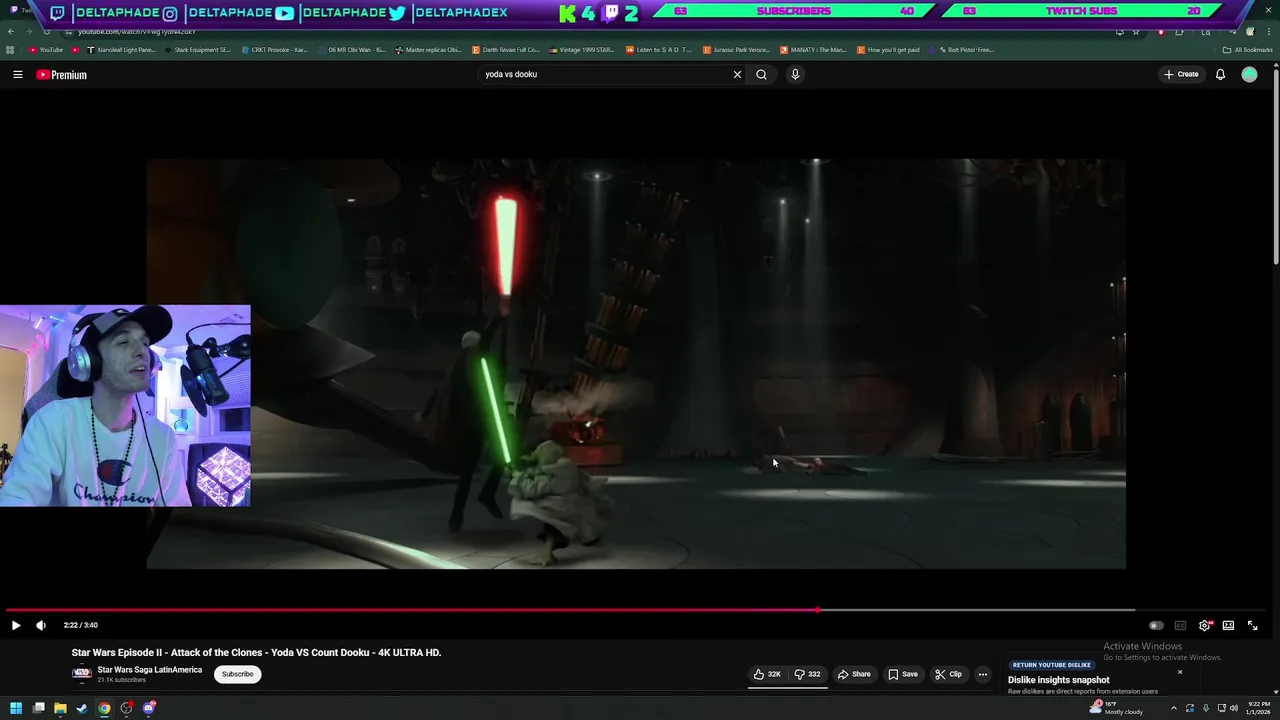Enter full screen mode
The width and height of the screenshot is (1280, 720).
pyautogui.click(x=1252, y=625)
